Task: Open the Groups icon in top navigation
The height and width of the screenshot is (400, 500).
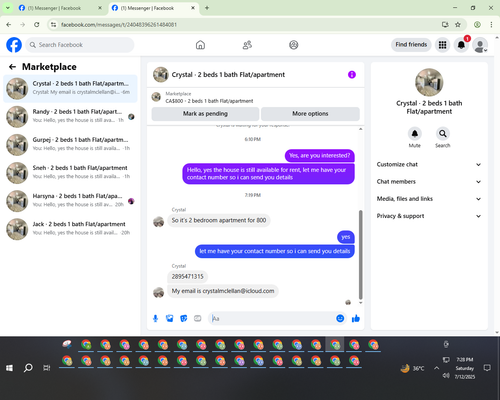Action: coord(294,45)
